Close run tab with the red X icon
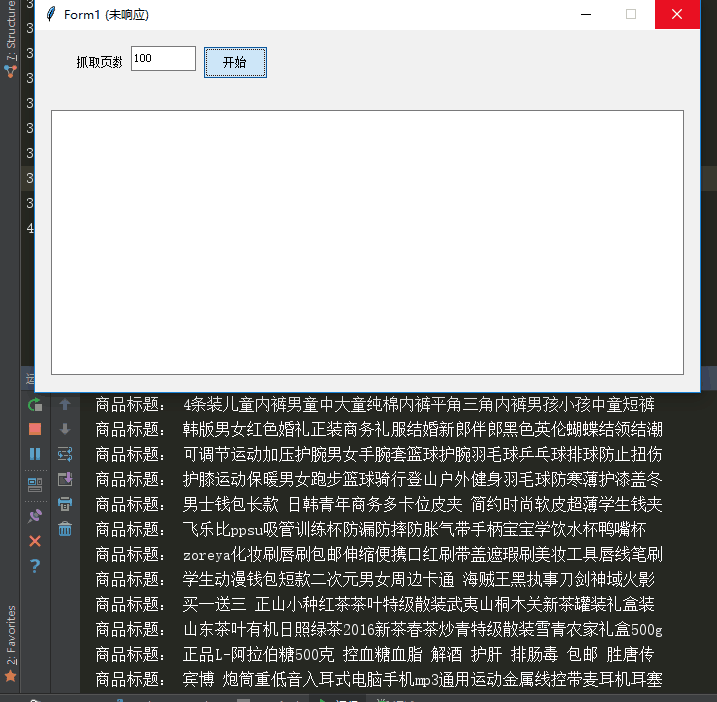 point(35,541)
